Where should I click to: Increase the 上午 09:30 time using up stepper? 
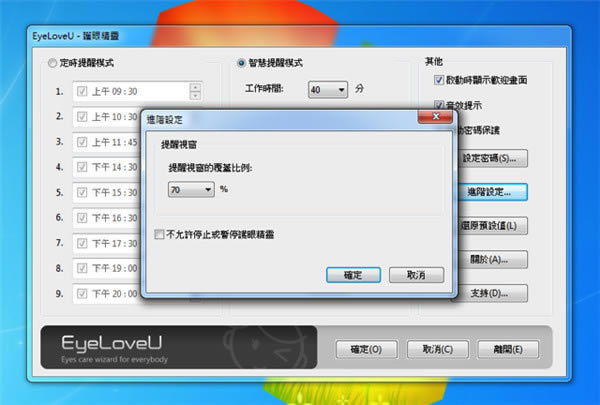[x=195, y=87]
